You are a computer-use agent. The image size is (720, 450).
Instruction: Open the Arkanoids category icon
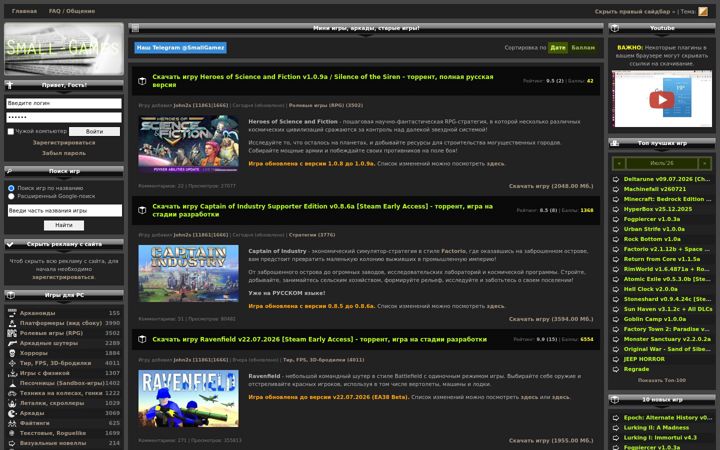point(12,313)
